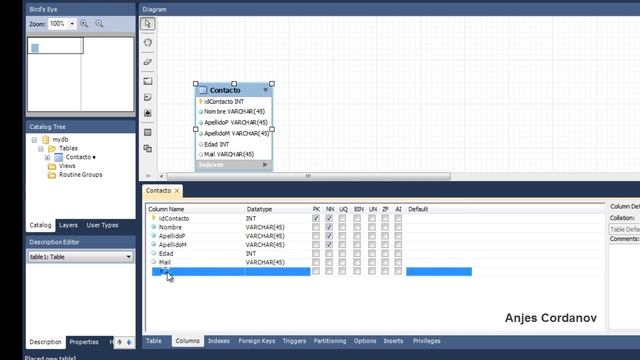Click the scroll left arrow of diagram
The width and height of the screenshot is (640, 360).
click(x=162, y=176)
